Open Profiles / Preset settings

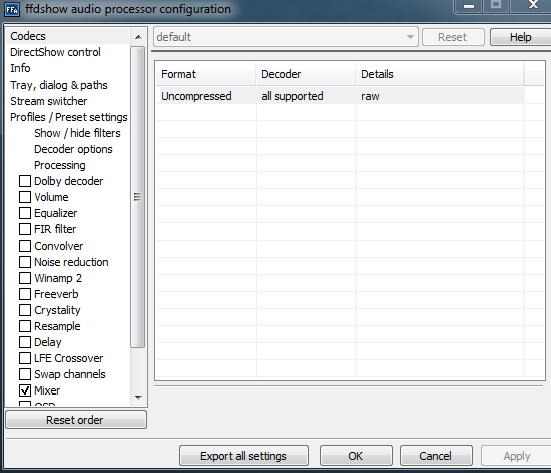69,117
